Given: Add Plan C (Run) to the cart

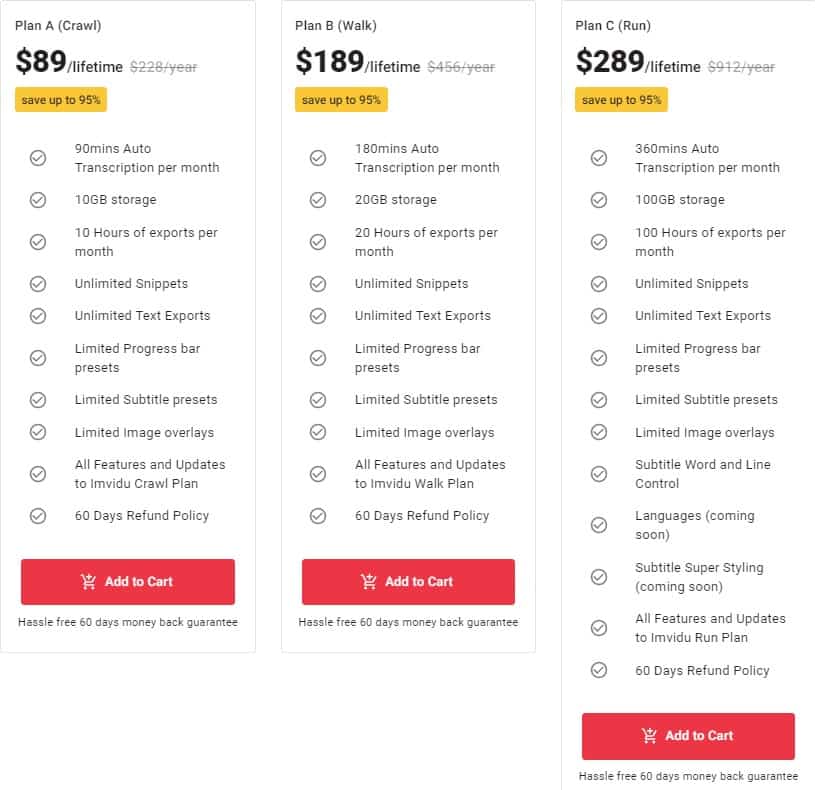Looking at the screenshot, I should 687,736.
